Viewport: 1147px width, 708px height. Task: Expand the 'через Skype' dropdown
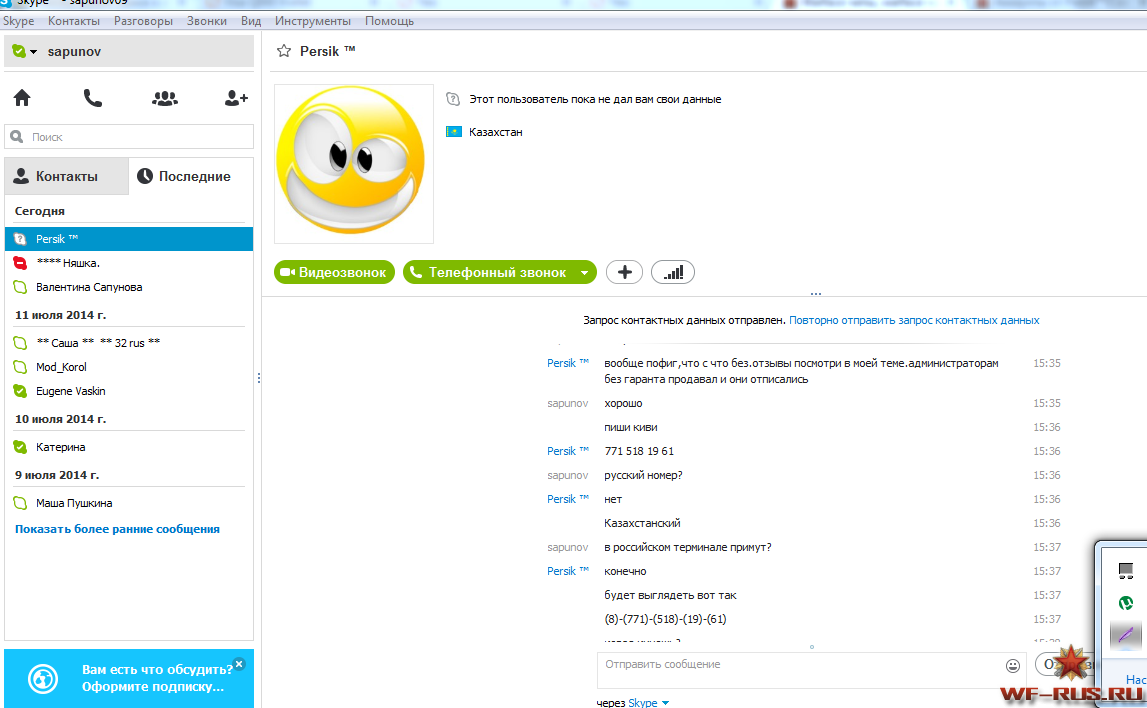(666, 703)
